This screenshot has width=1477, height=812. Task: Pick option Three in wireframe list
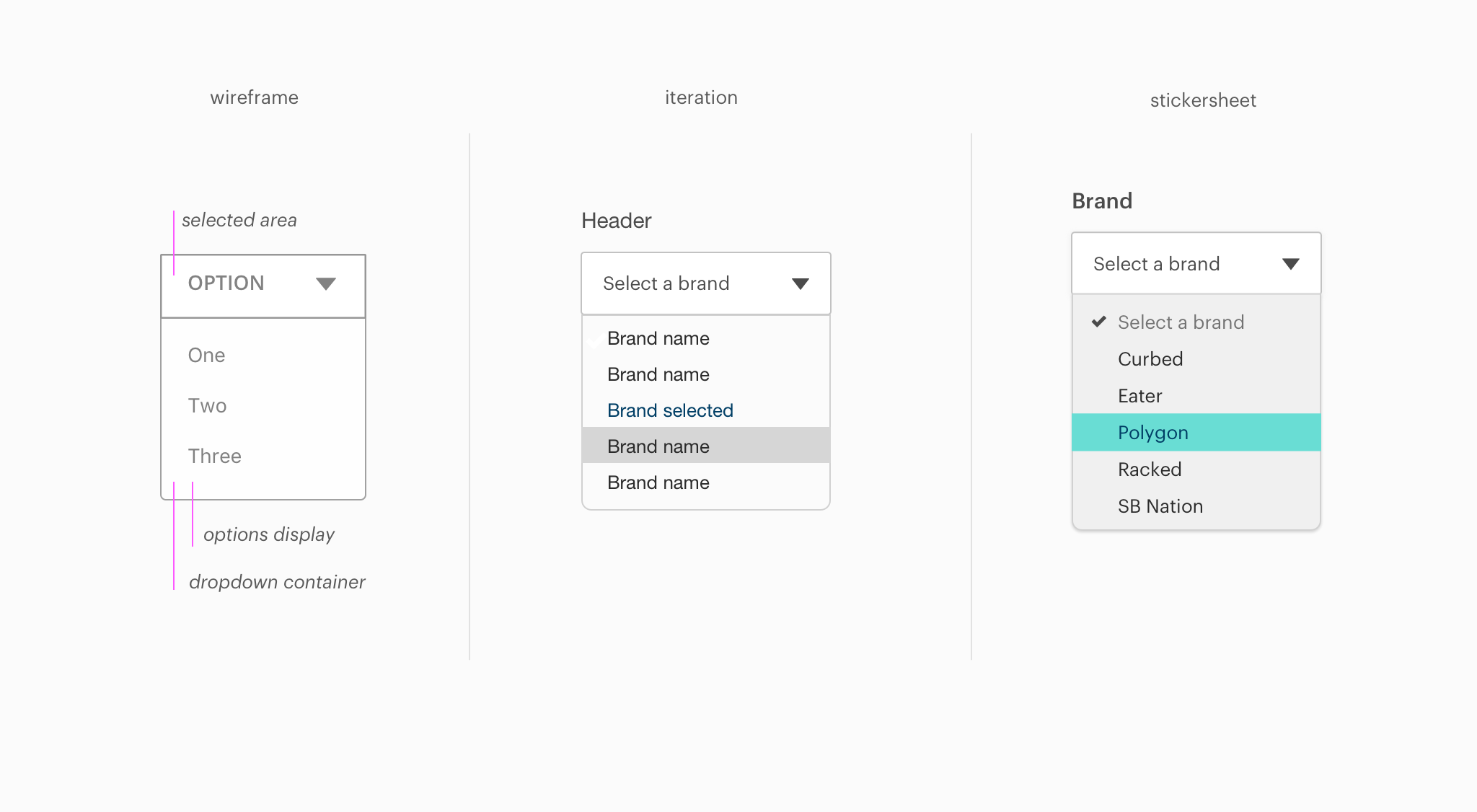point(263,456)
